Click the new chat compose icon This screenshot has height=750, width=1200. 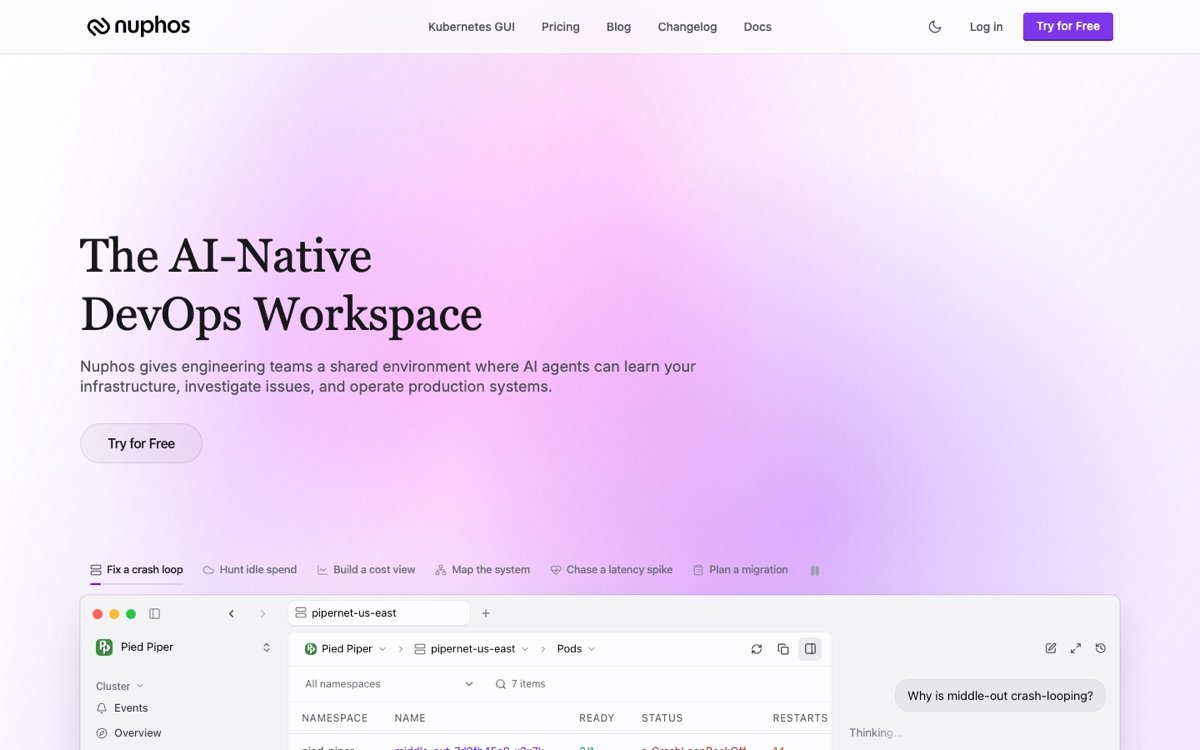[x=1051, y=648]
